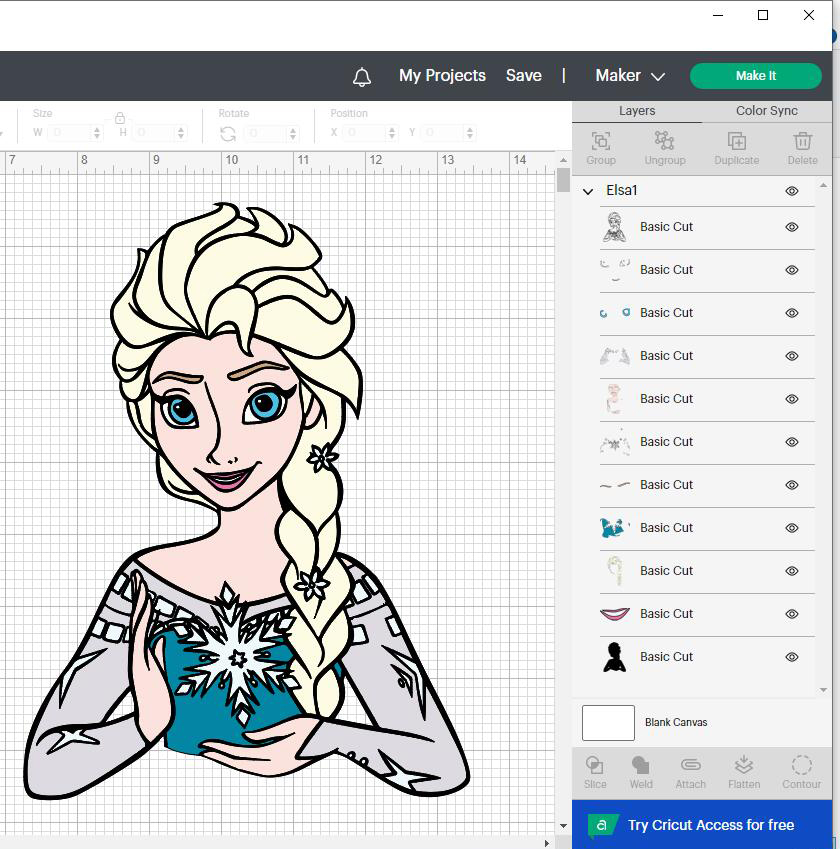
Task: Open notifications bell icon
Action: (x=362, y=76)
